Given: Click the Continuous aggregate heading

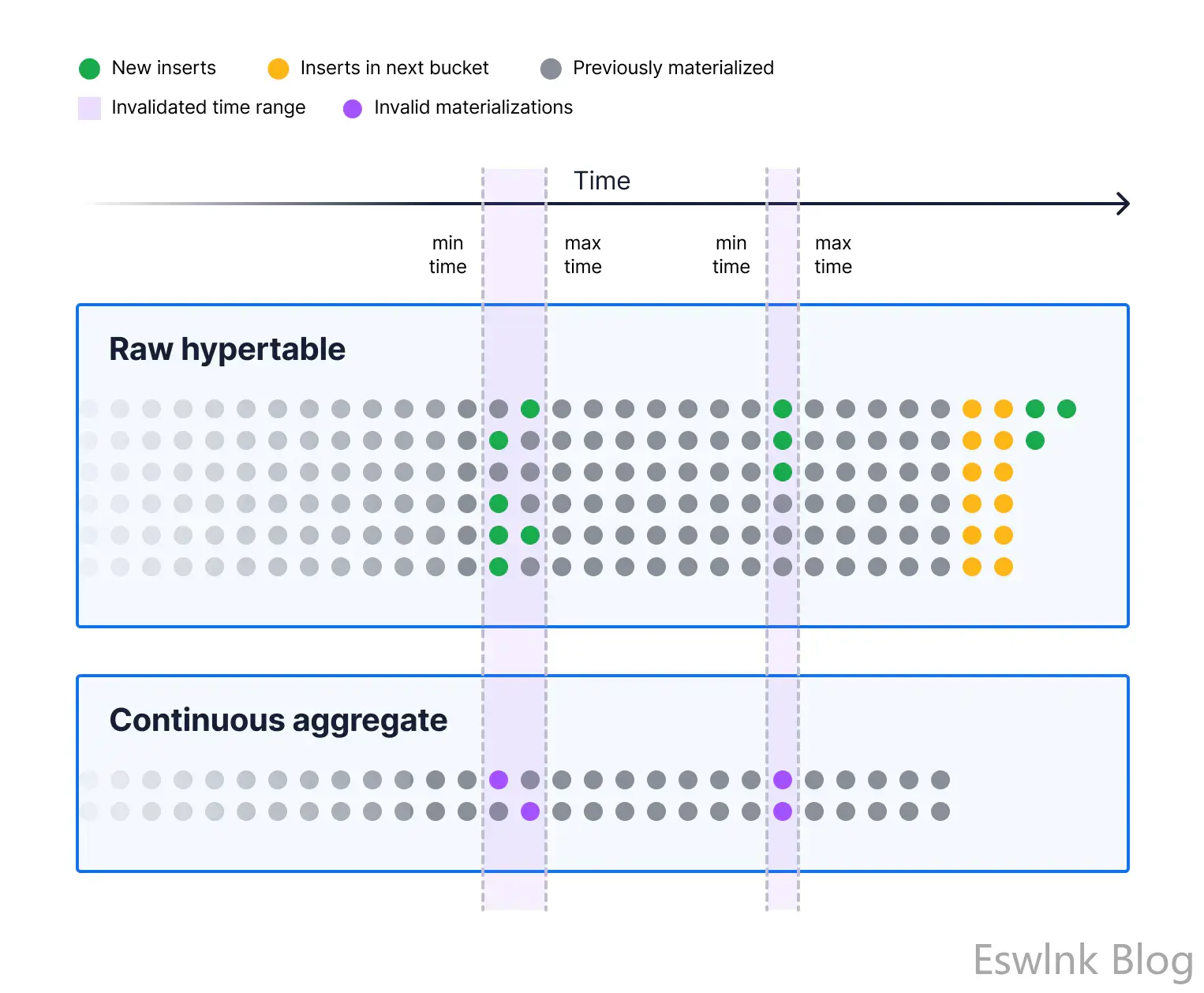Looking at the screenshot, I should coord(279,720).
